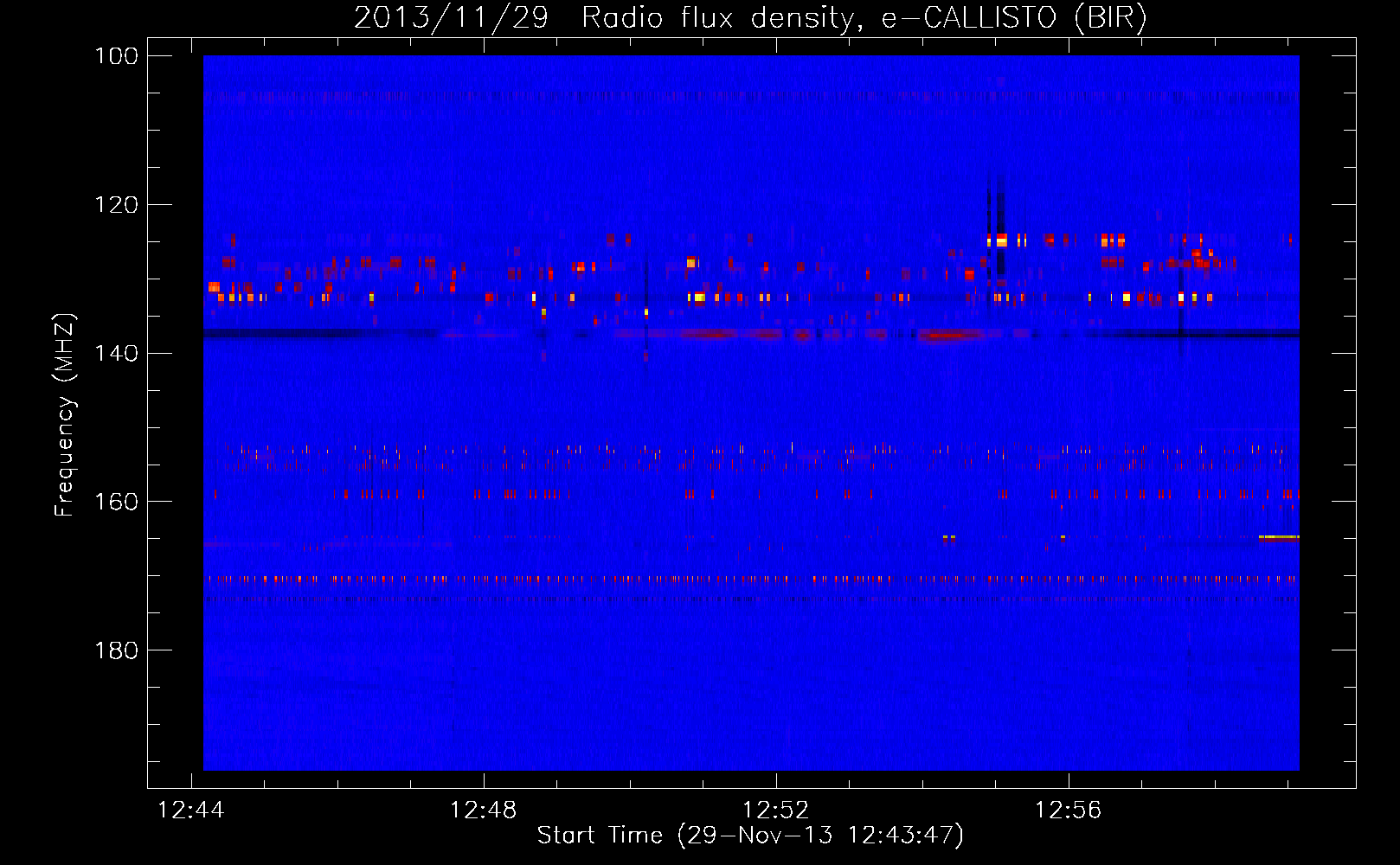The width and height of the screenshot is (1400, 865).
Task: Click the 140 frequency tick label
Action: pos(117,353)
